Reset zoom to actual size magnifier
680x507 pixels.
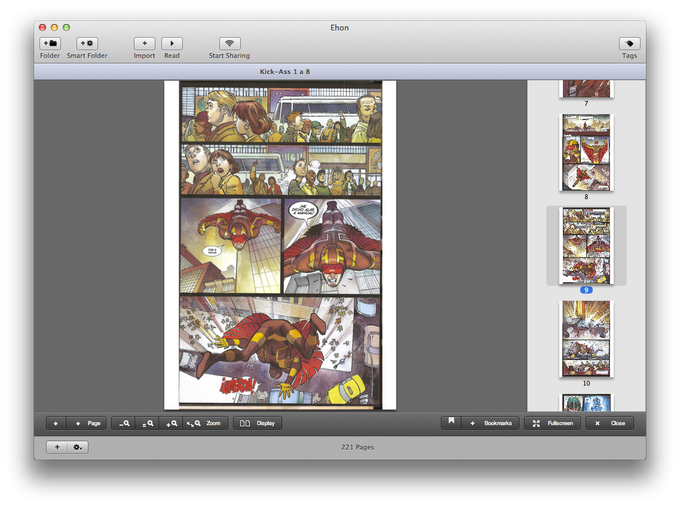point(147,423)
